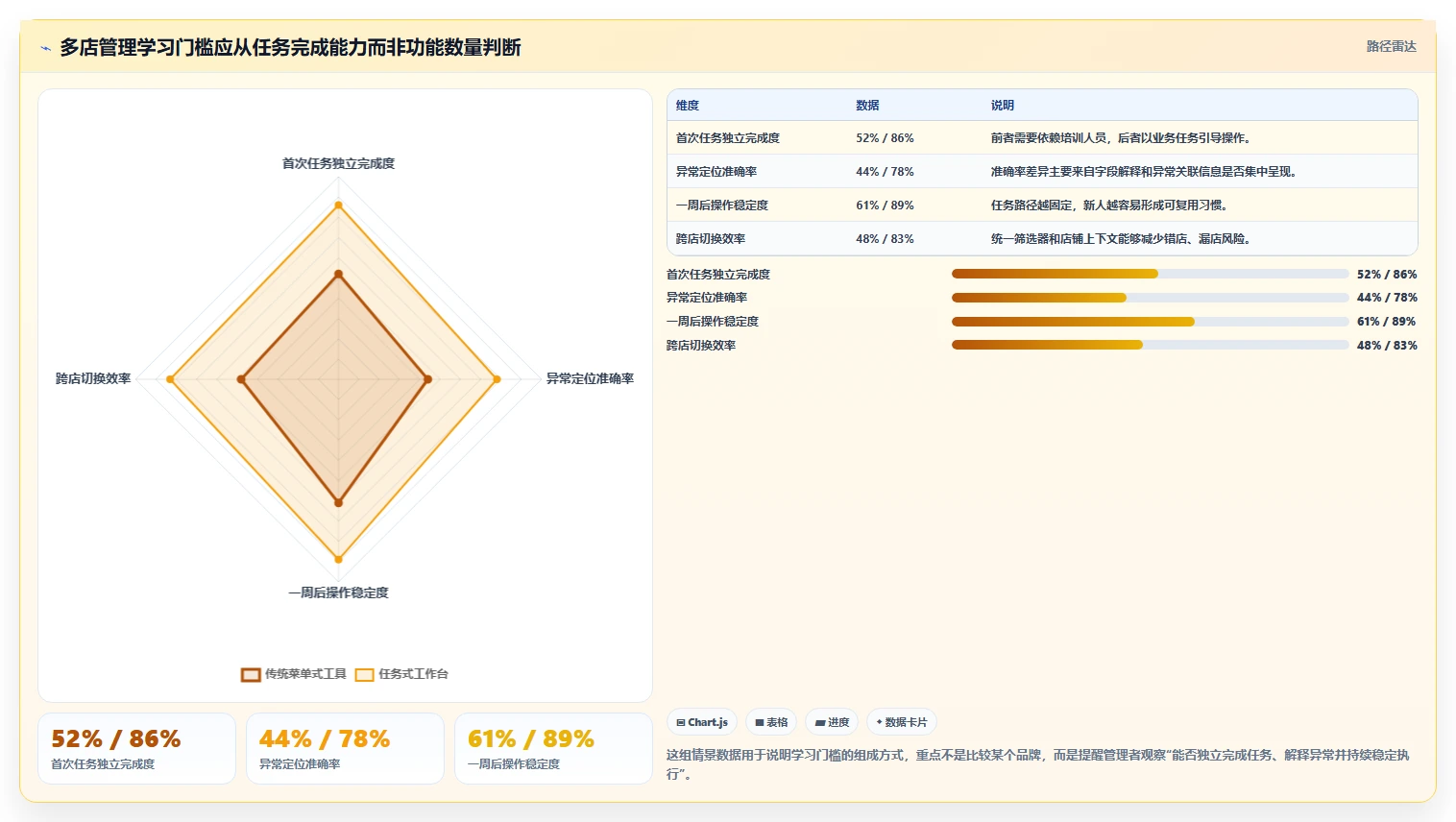
Task: Select bottom orange radar point on 一周后操作稳定度 axis
Action: point(338,559)
